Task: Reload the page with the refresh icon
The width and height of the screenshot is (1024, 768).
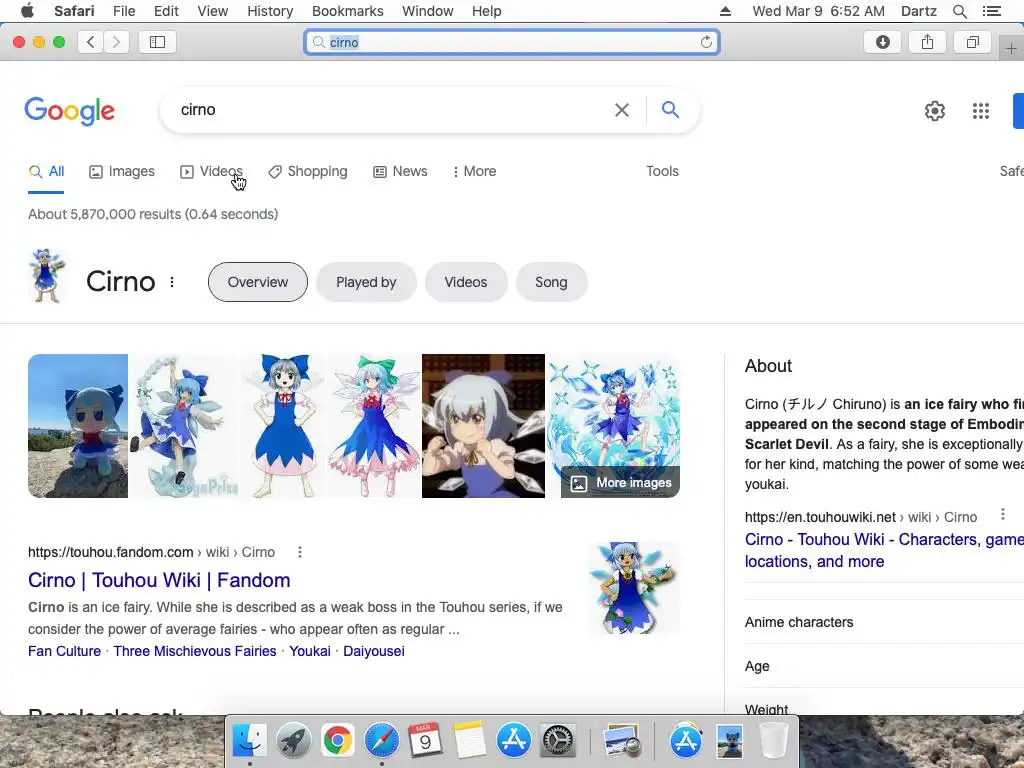Action: pyautogui.click(x=706, y=42)
